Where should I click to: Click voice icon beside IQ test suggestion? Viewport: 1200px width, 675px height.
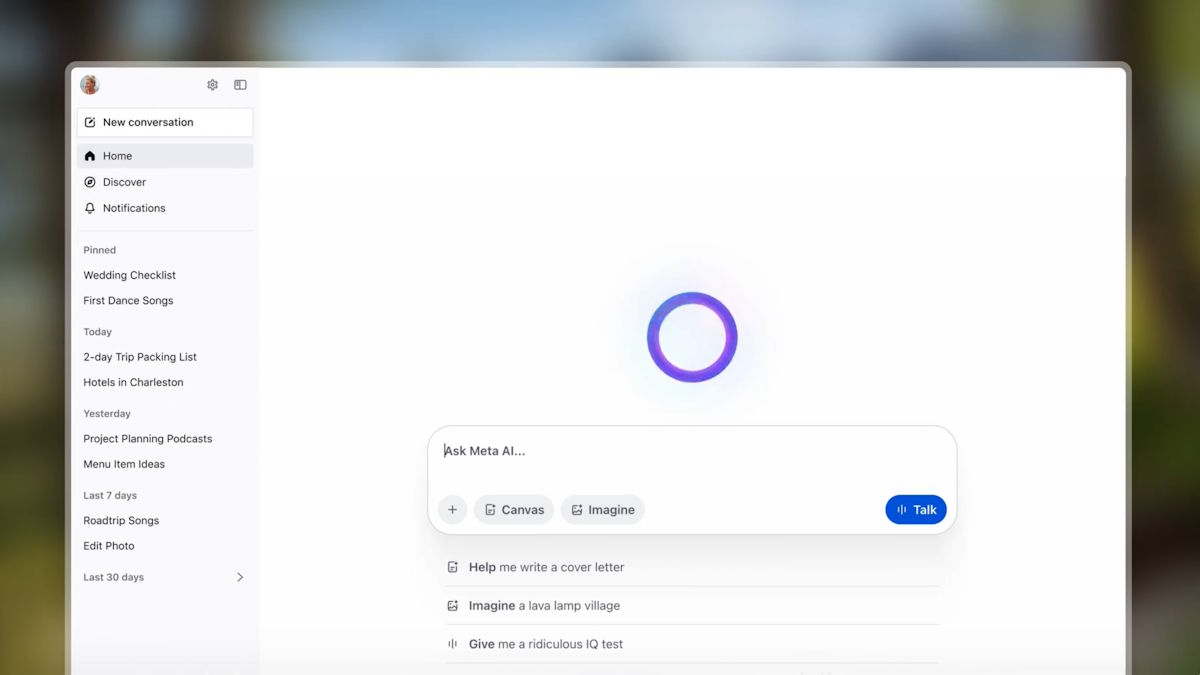click(x=452, y=644)
